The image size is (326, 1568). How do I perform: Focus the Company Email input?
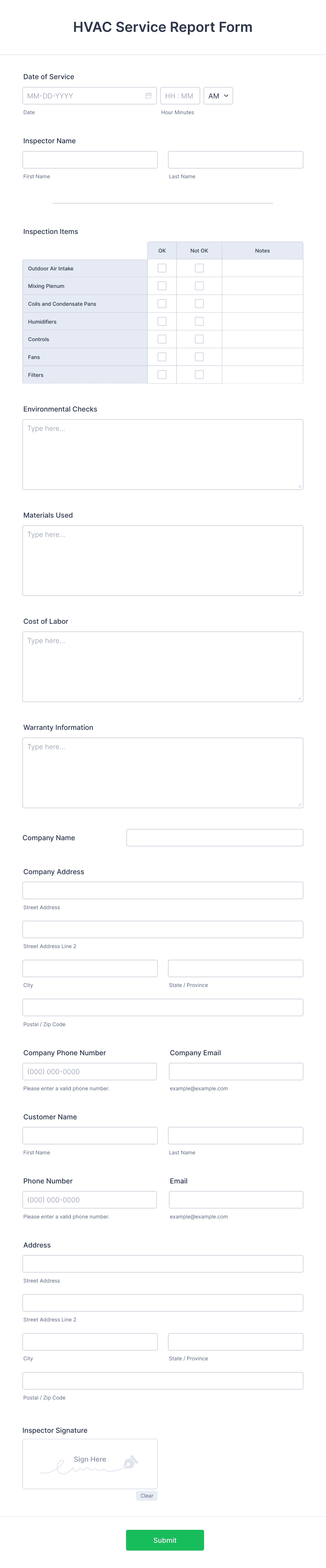pyautogui.click(x=236, y=1071)
